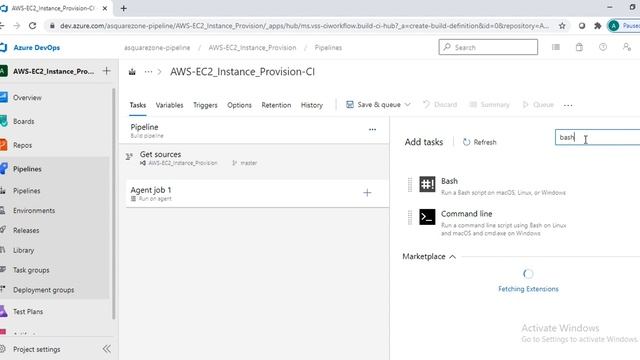This screenshot has height=360, width=640.
Task: Select the Bash task icon
Action: (427, 184)
